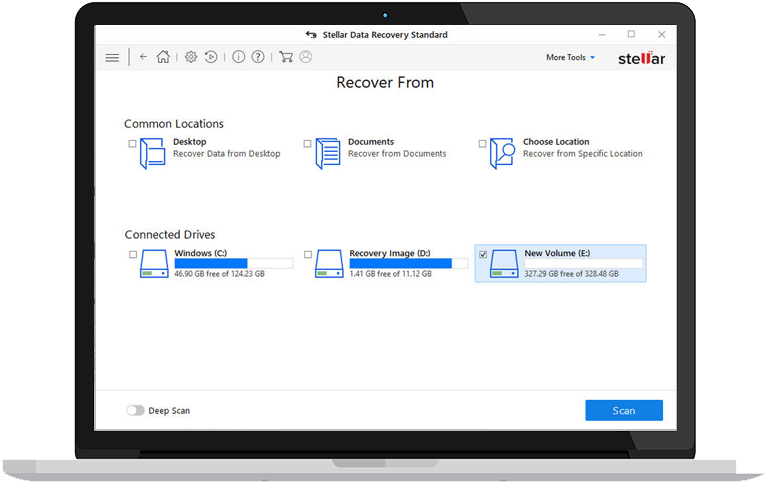Click the Stellar logo
Screen dimensions: 772x488
(x=642, y=58)
